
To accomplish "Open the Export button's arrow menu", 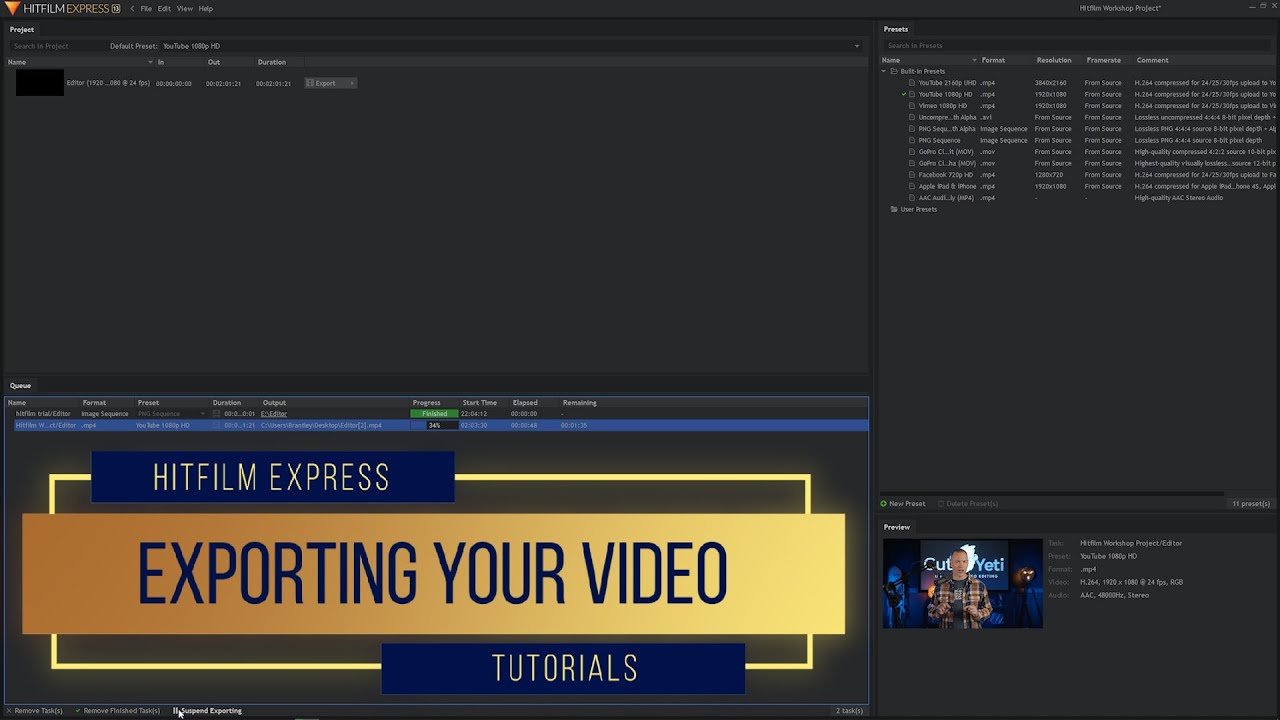I will [352, 83].
